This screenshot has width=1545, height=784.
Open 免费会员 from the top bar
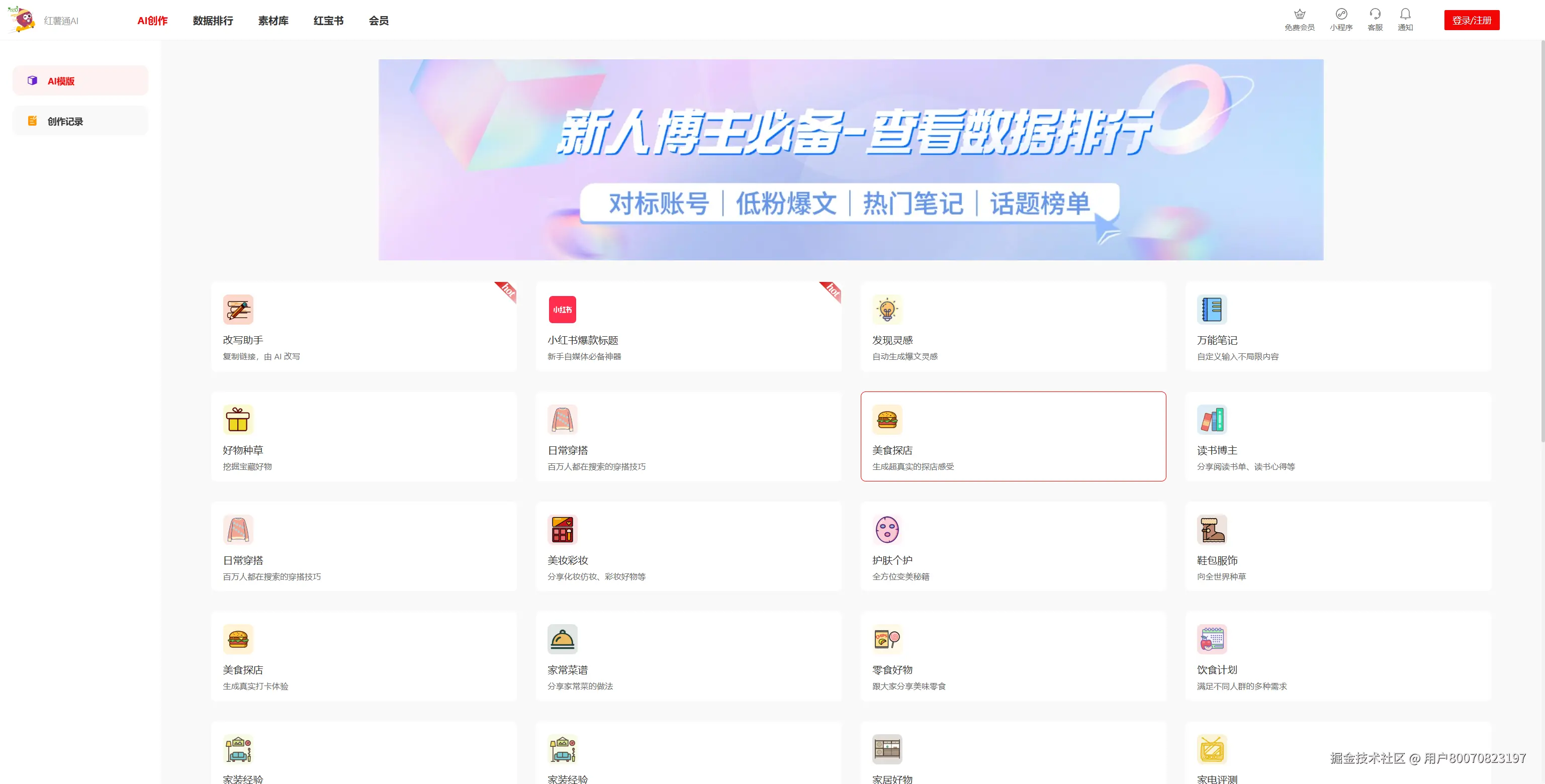1299,18
